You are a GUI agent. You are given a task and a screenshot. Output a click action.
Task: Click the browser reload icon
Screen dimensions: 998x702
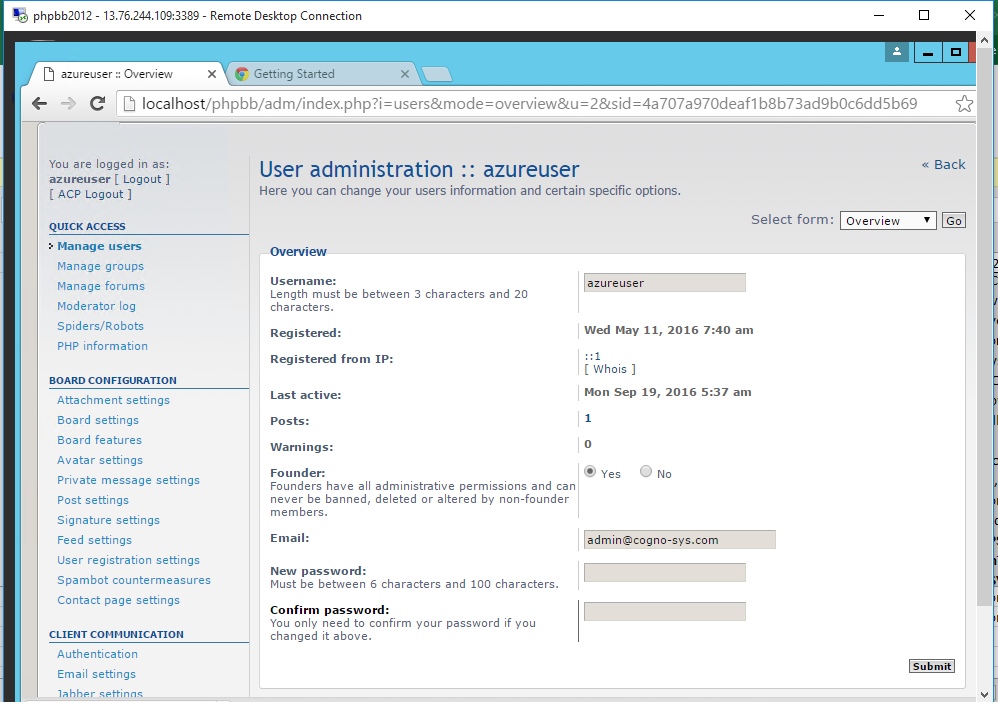tap(97, 103)
